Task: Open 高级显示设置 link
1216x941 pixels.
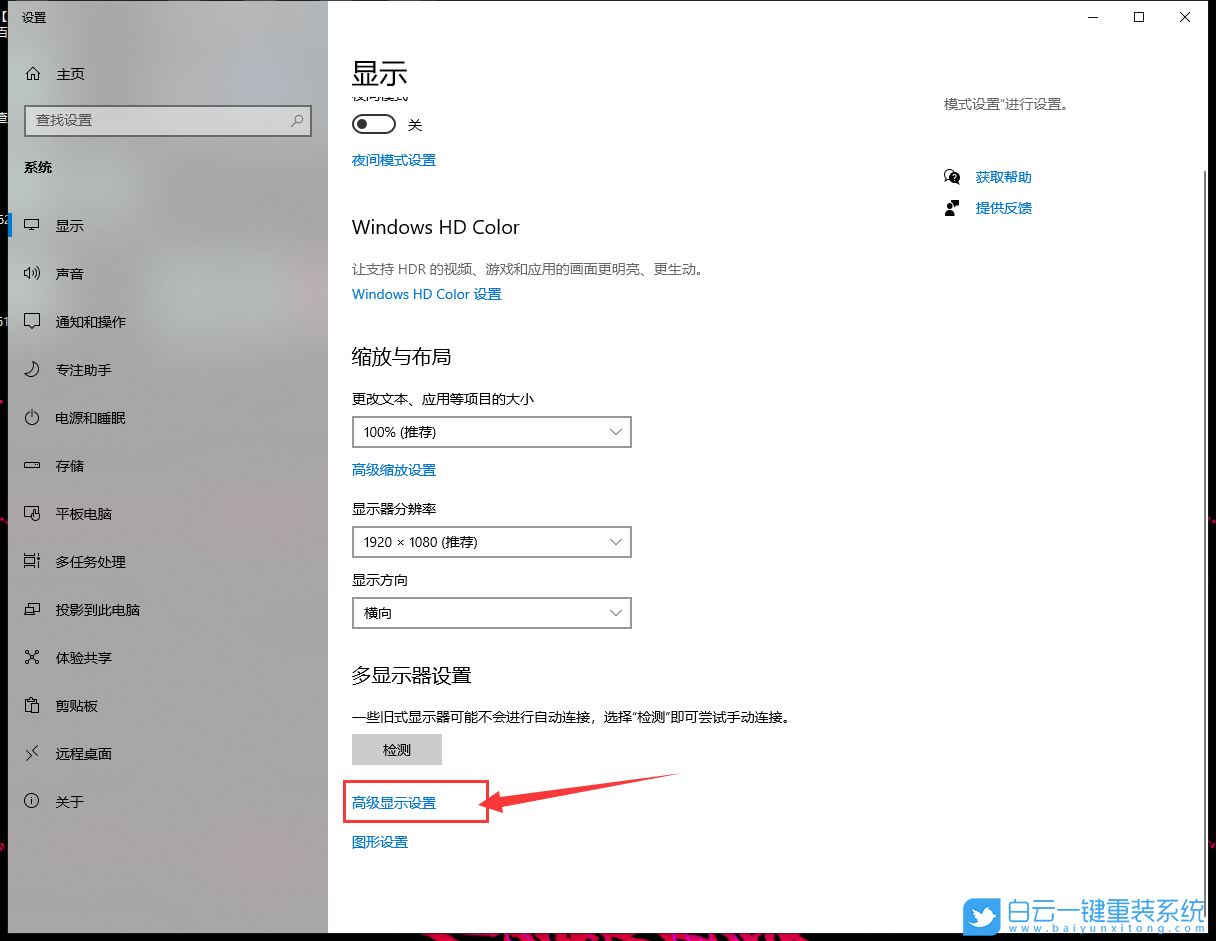Action: pyautogui.click(x=393, y=802)
